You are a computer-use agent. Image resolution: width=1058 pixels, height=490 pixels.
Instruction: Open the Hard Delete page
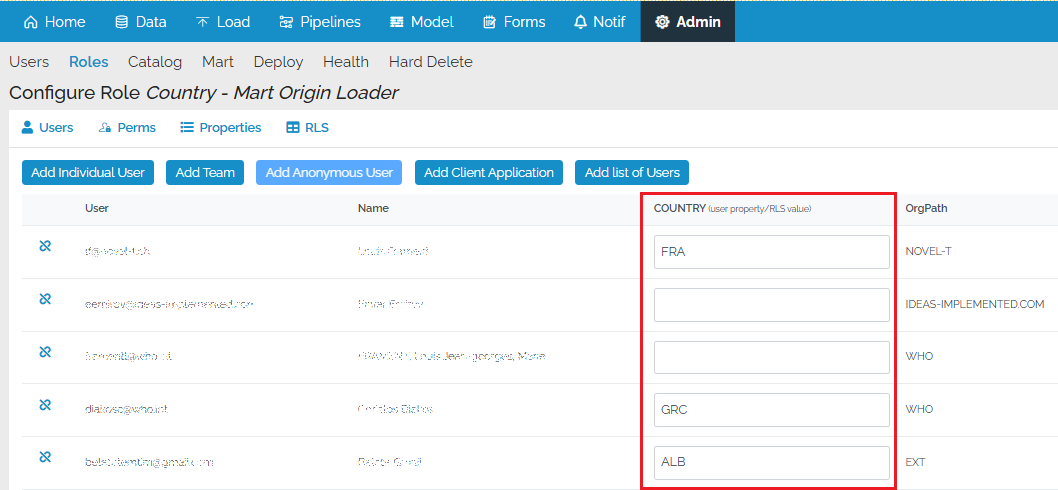pyautogui.click(x=430, y=62)
